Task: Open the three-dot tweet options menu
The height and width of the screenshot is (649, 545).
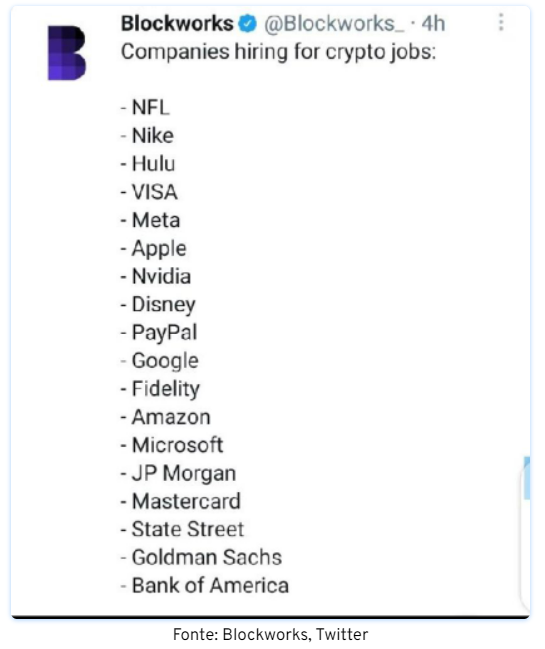Action: 501,22
